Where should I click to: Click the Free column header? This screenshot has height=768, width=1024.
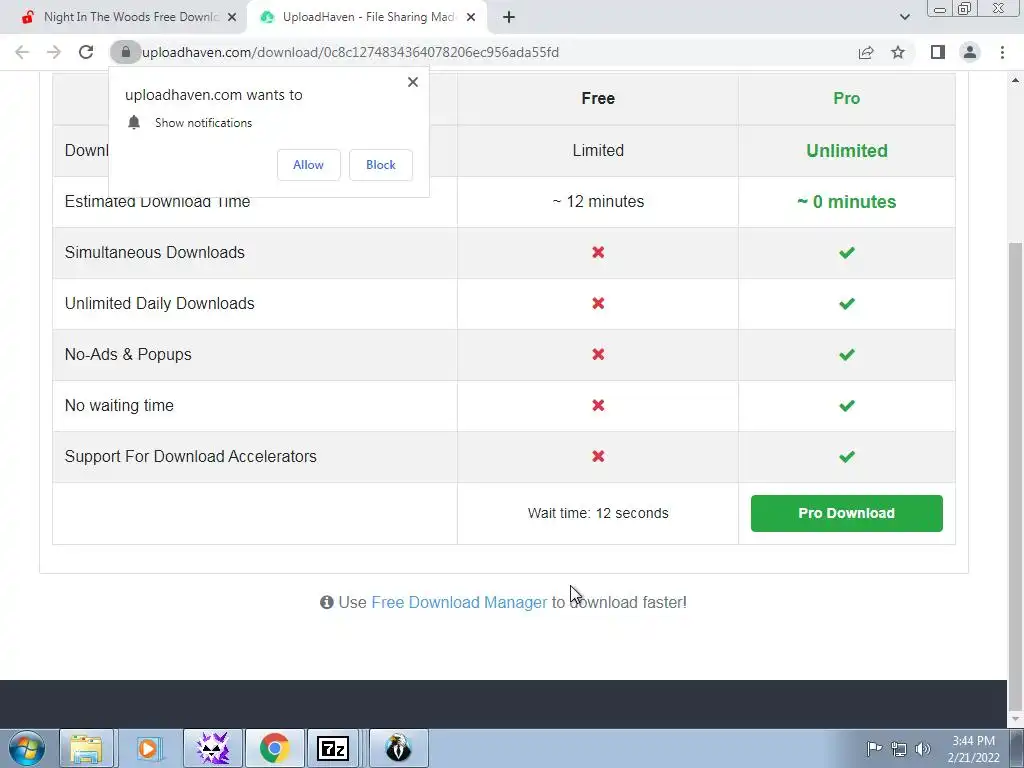(x=598, y=98)
